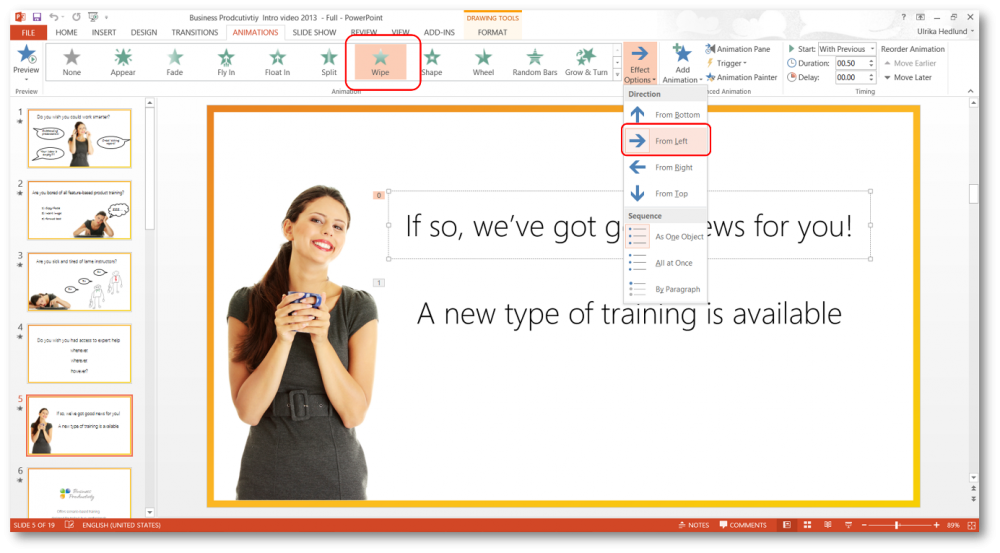The width and height of the screenshot is (1000, 553).
Task: Collapse the Effect Options dropdown
Action: tap(640, 64)
